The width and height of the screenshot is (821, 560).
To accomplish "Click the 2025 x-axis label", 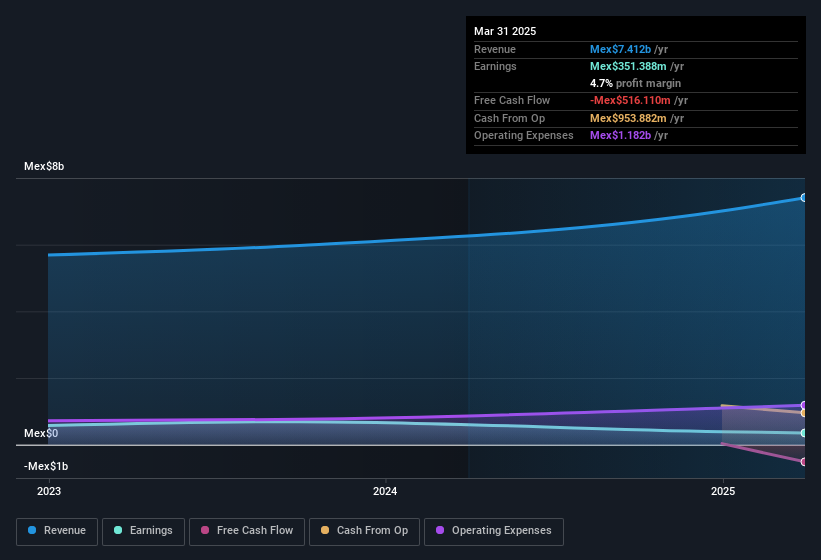I will point(723,491).
